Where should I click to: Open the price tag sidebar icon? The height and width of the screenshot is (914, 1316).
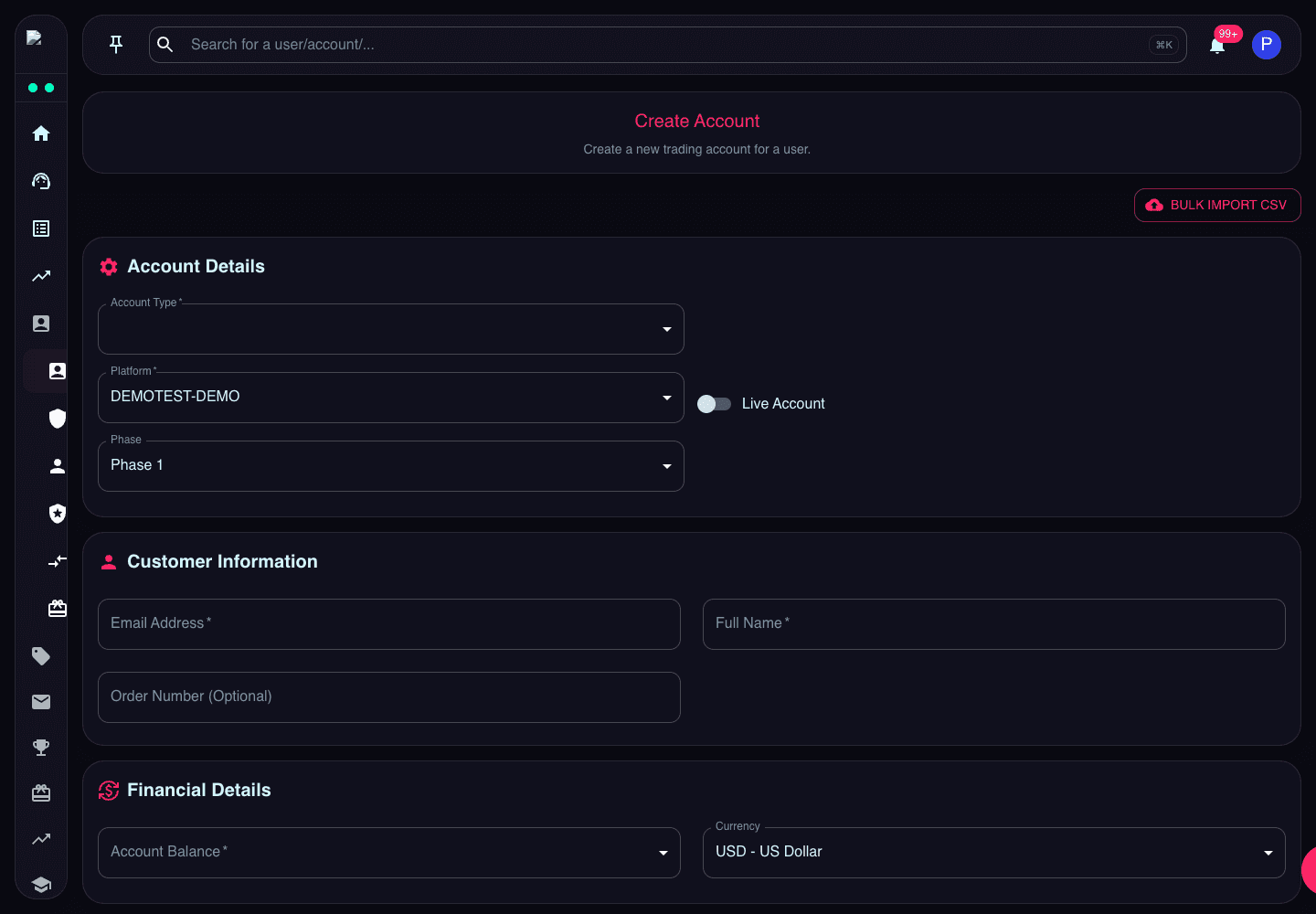pos(41,656)
